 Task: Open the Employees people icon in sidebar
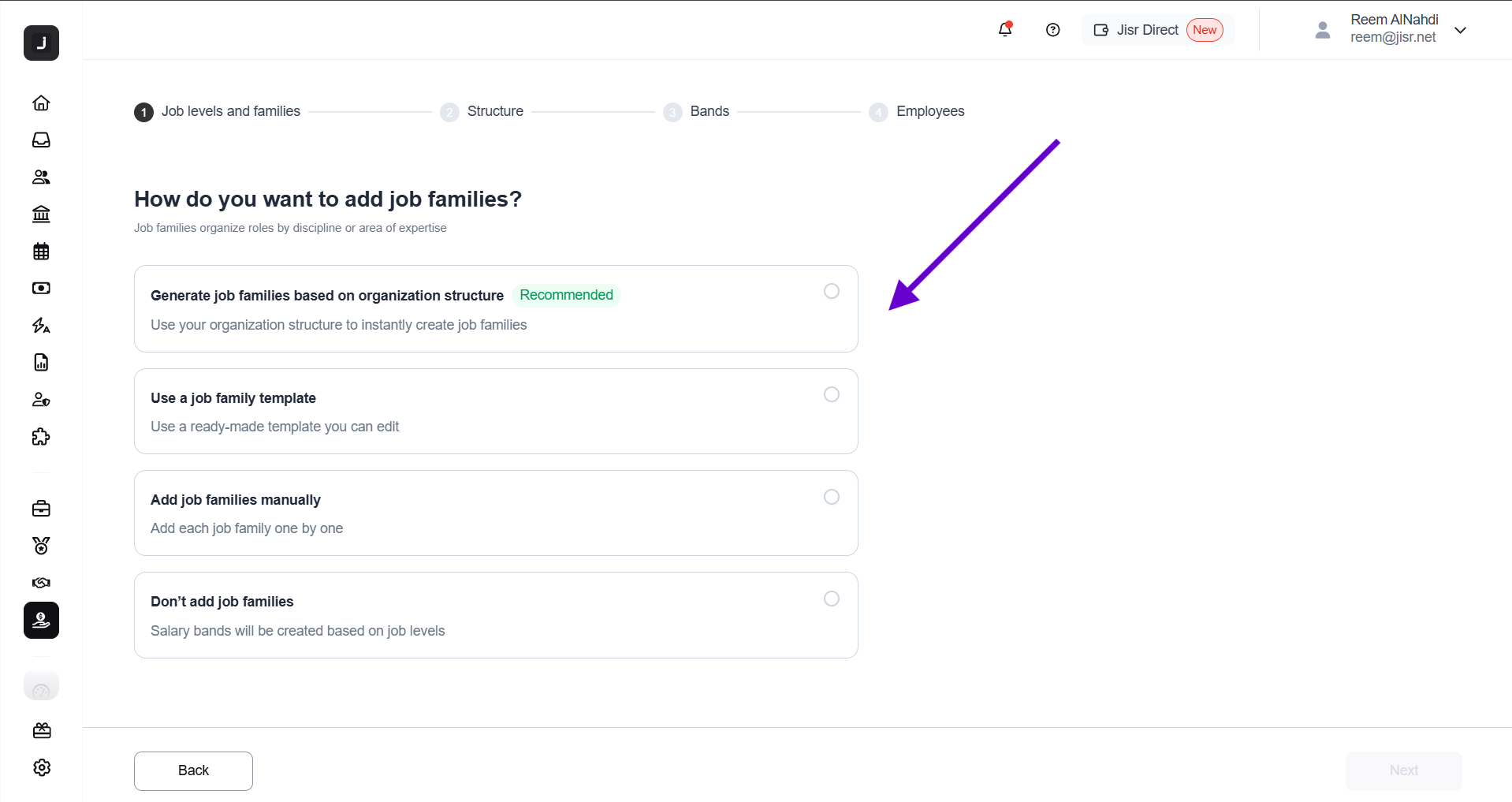coord(41,177)
